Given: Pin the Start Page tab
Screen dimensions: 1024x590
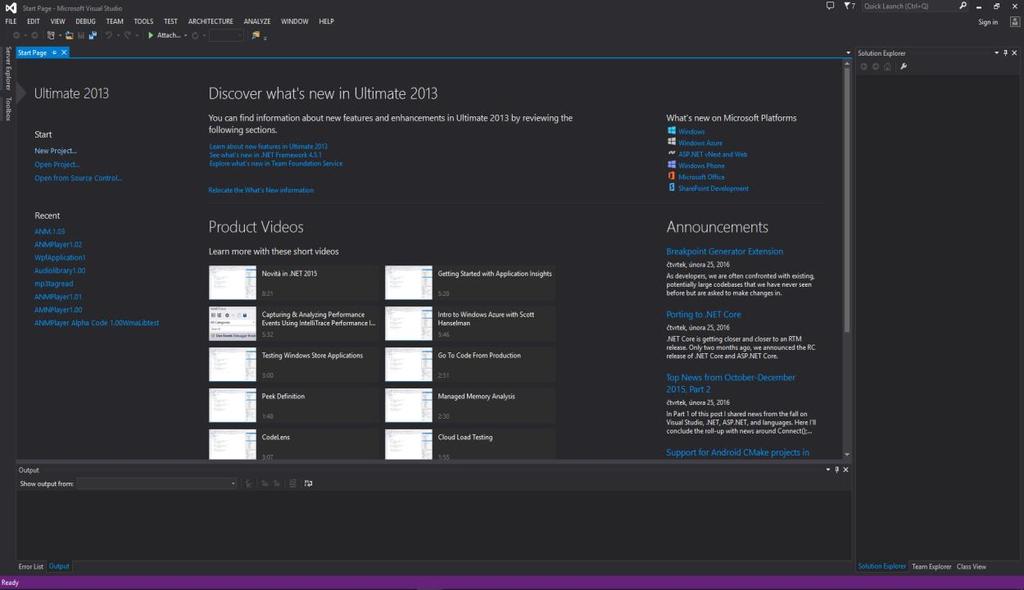Looking at the screenshot, I should coord(54,52).
